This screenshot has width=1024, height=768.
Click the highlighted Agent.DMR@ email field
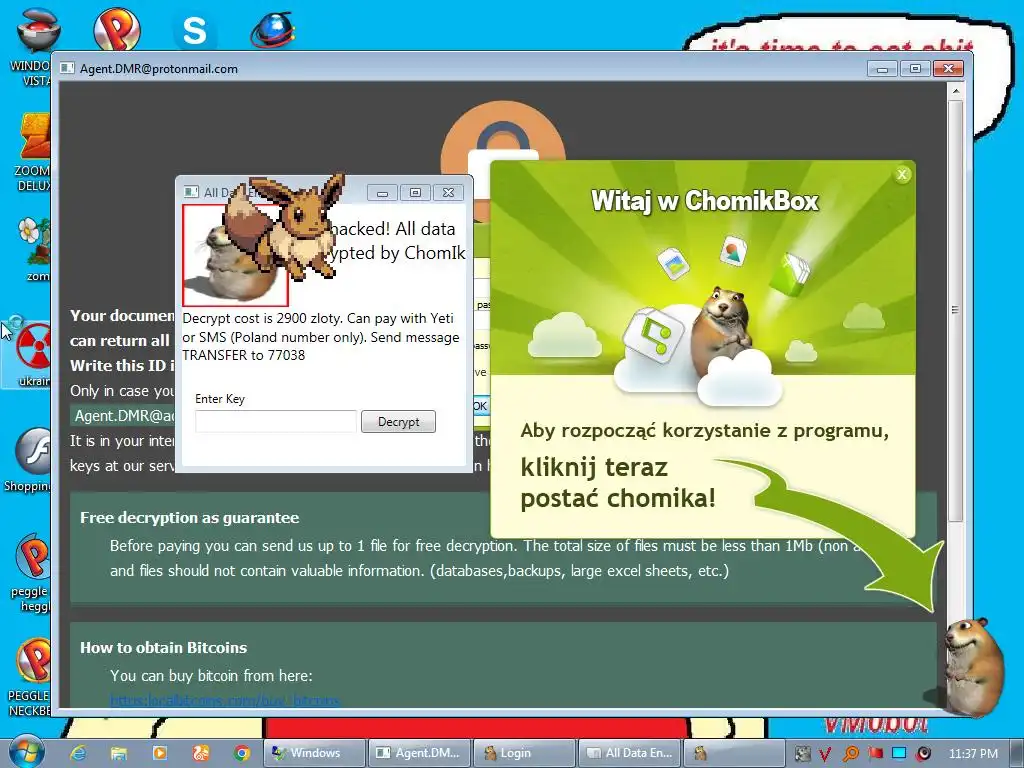pyautogui.click(x=123, y=416)
